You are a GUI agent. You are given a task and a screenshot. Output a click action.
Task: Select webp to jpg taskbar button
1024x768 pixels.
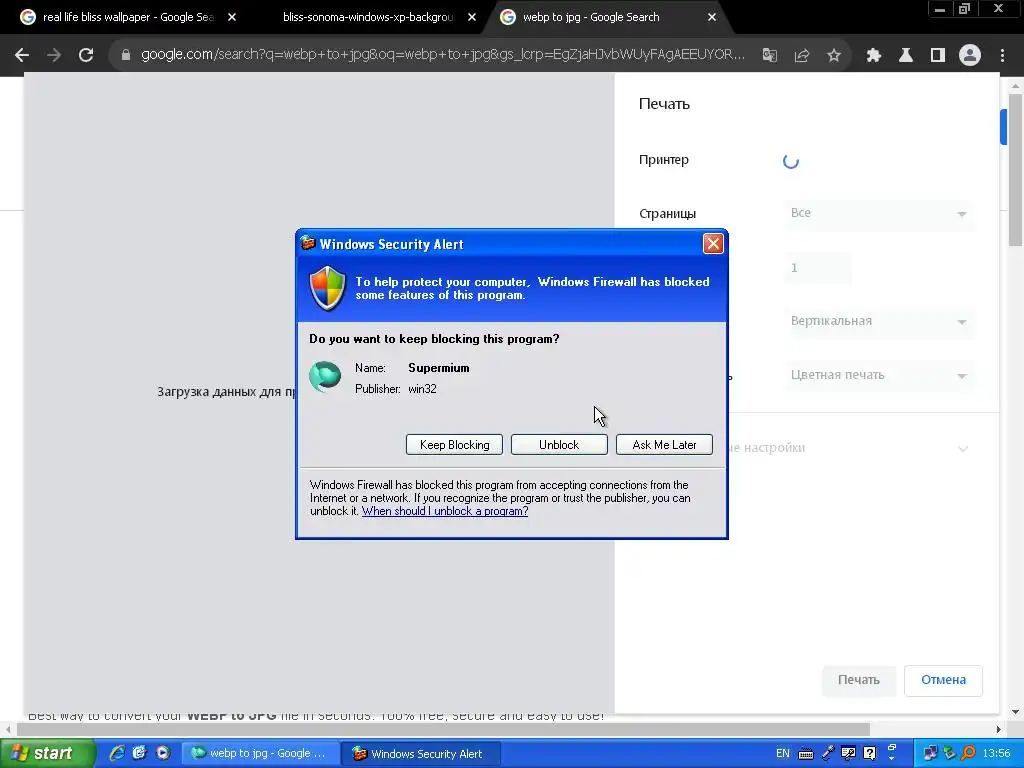[261, 754]
